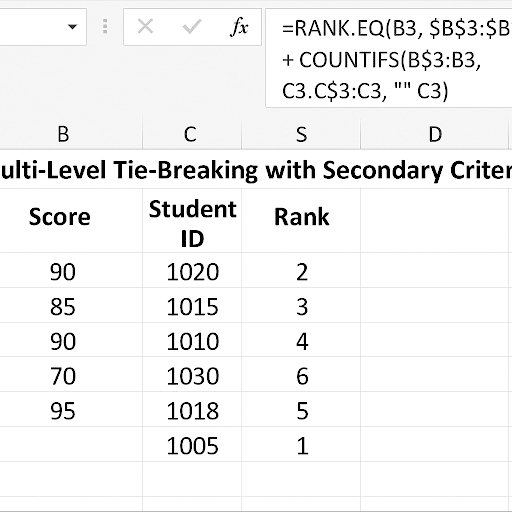Viewport: 512px width, 512px height.
Task: Select Student ID 1030 cell
Action: pyautogui.click(x=192, y=374)
